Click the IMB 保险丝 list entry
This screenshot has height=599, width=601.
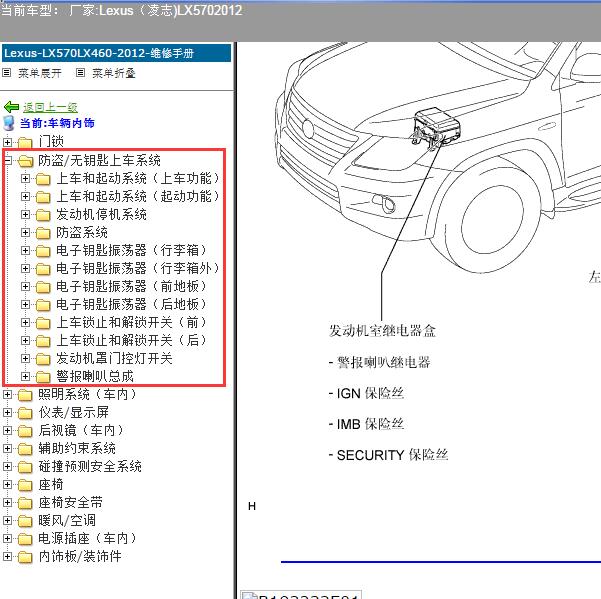(366, 424)
